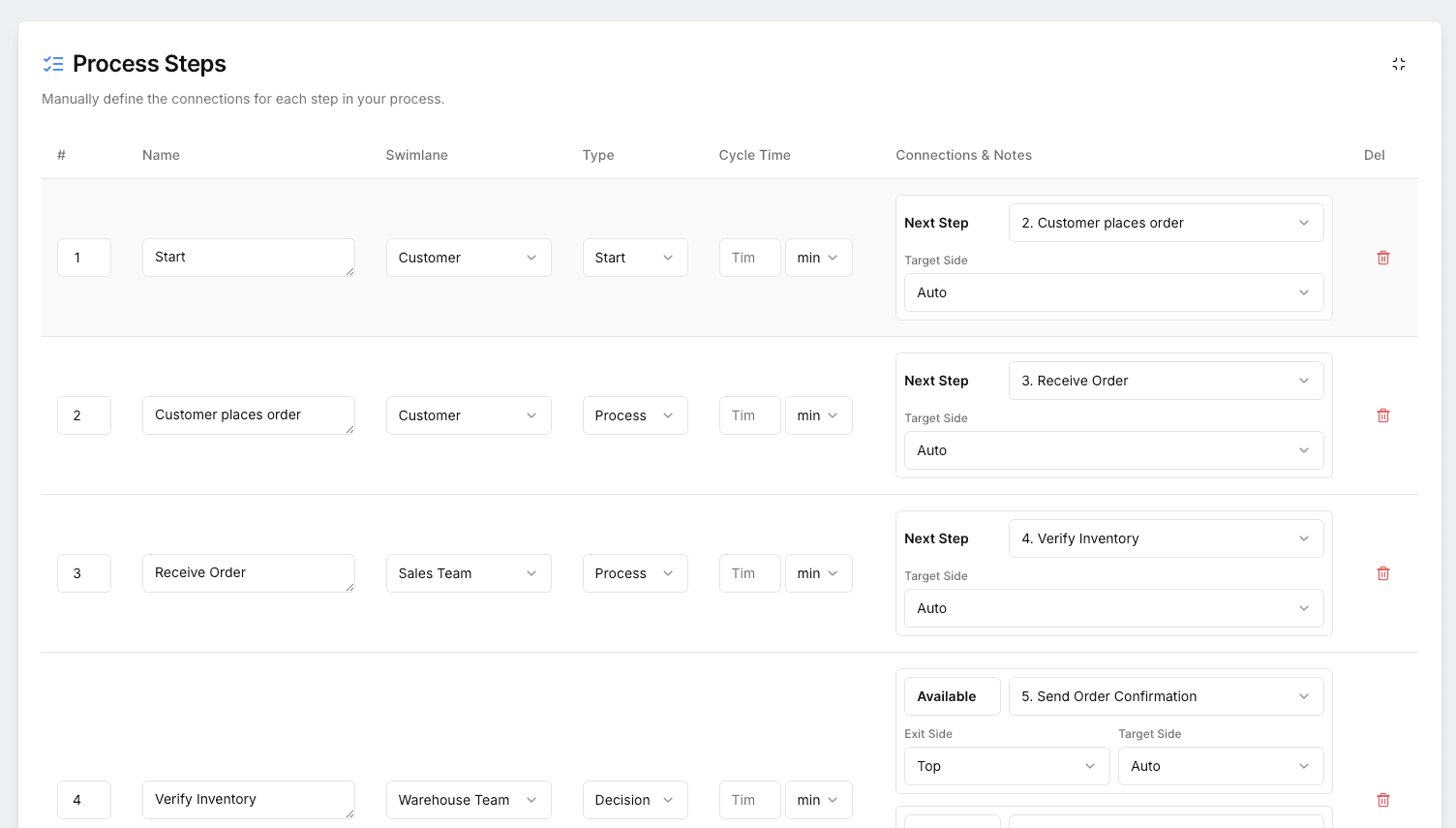Edit the Receive Order name field
1456x828 pixels.
click(x=249, y=573)
